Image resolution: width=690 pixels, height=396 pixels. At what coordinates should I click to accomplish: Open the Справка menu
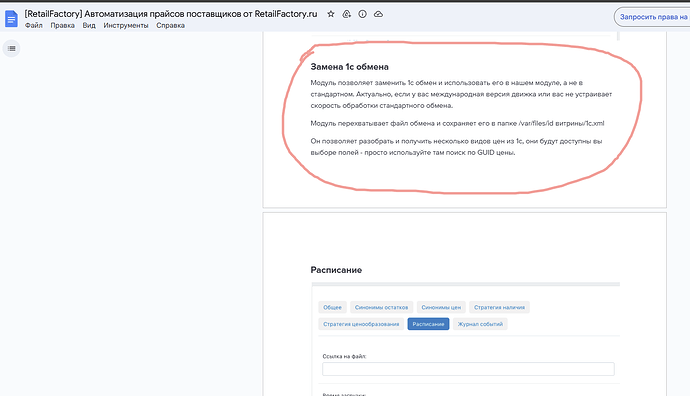tap(170, 26)
